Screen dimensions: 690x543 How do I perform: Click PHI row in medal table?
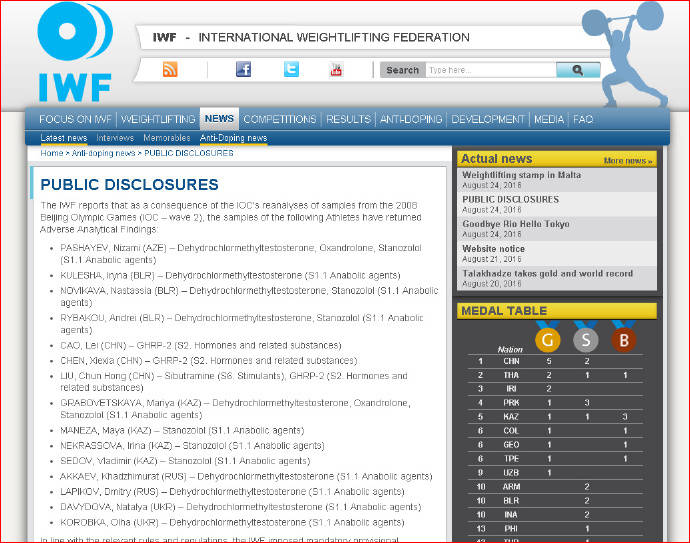[x=555, y=528]
